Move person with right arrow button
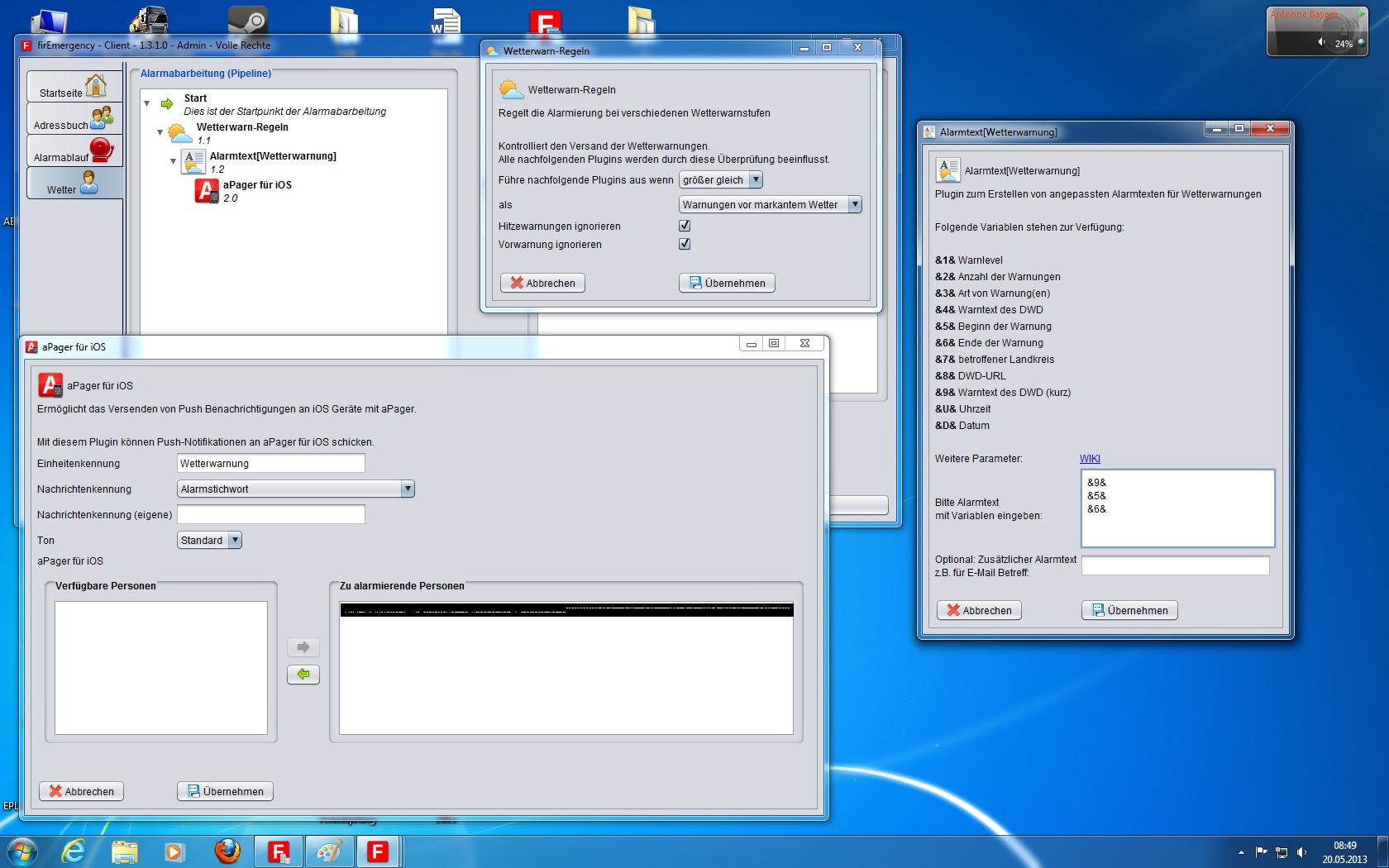The image size is (1389, 868). (303, 647)
